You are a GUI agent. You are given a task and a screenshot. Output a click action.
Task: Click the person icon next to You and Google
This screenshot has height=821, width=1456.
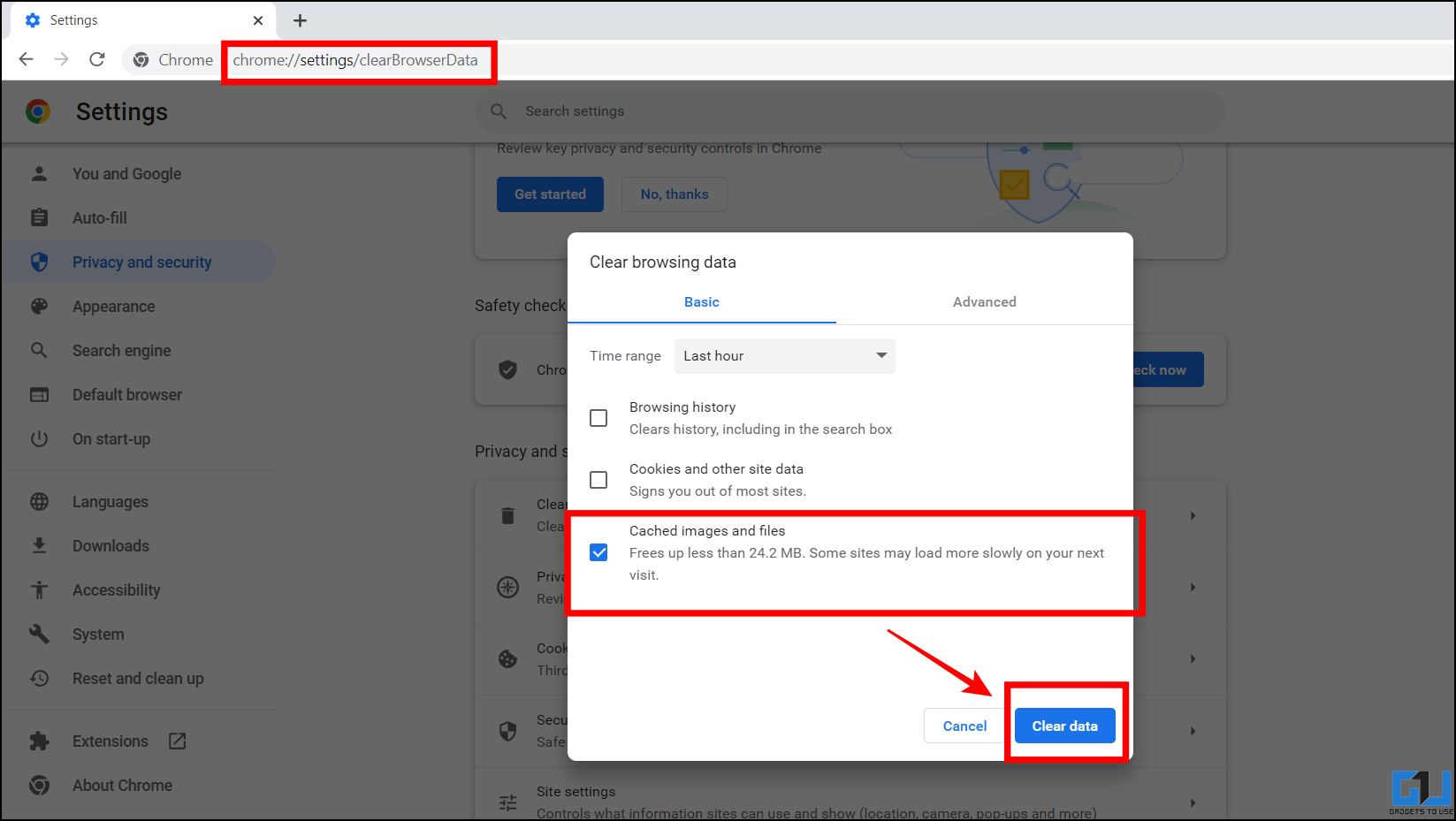39,173
